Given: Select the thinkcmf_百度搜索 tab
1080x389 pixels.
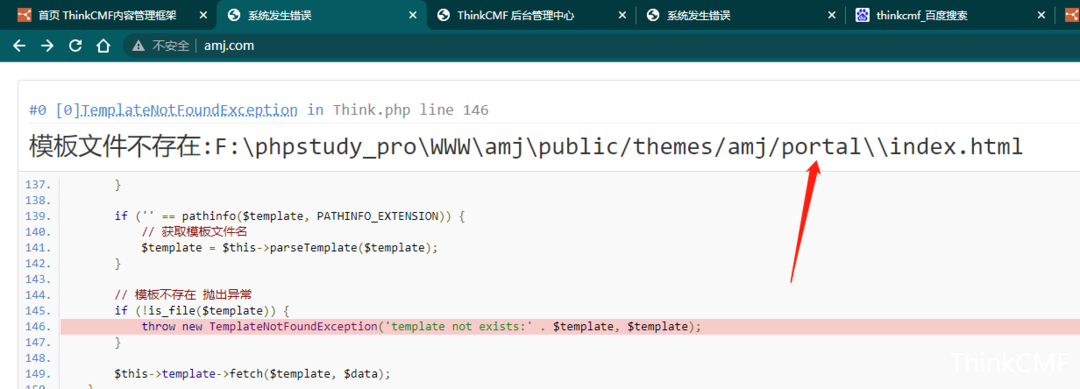Looking at the screenshot, I should click(922, 15).
